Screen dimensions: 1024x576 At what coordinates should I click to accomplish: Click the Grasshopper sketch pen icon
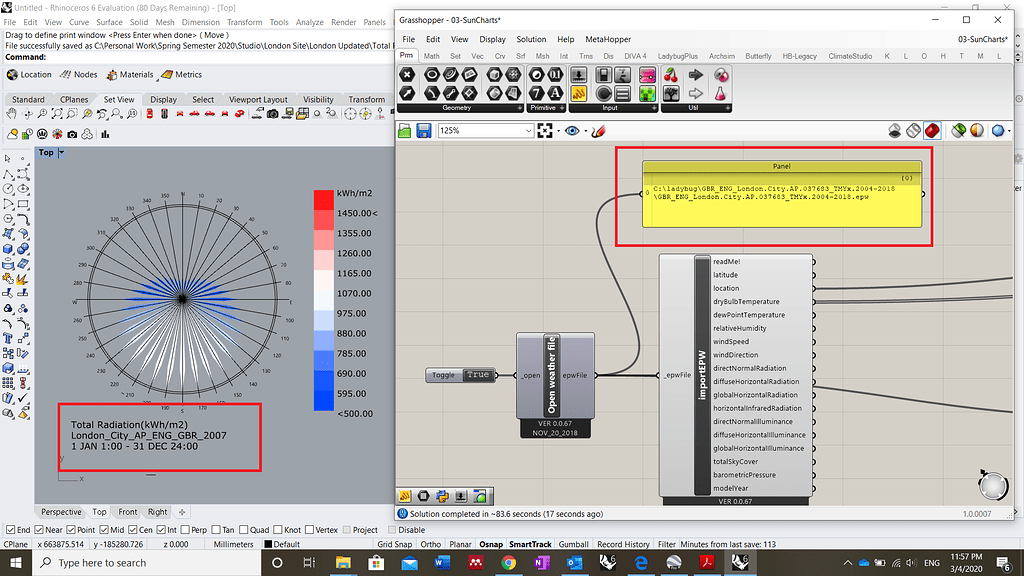point(598,131)
